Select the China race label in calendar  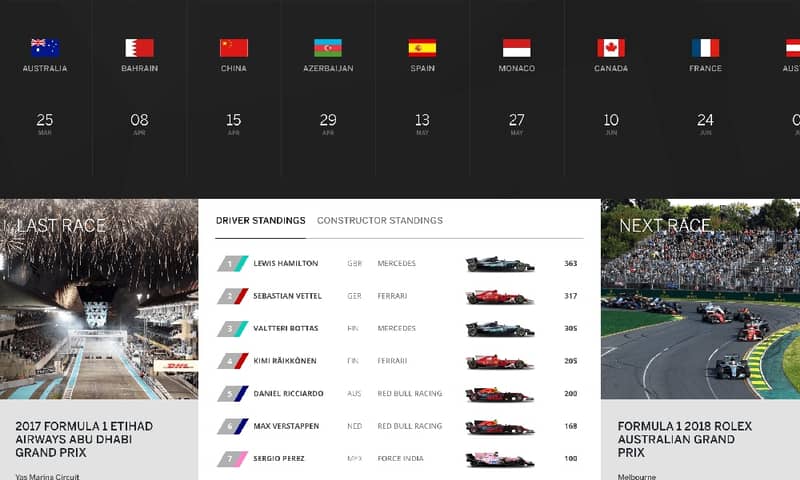coord(234,68)
